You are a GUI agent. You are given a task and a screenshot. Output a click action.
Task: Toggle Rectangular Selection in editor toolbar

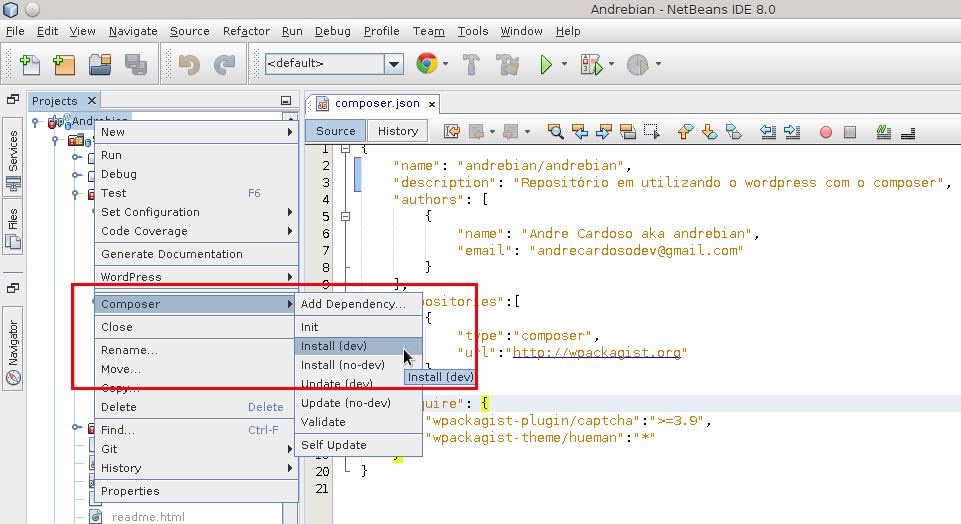(651, 131)
